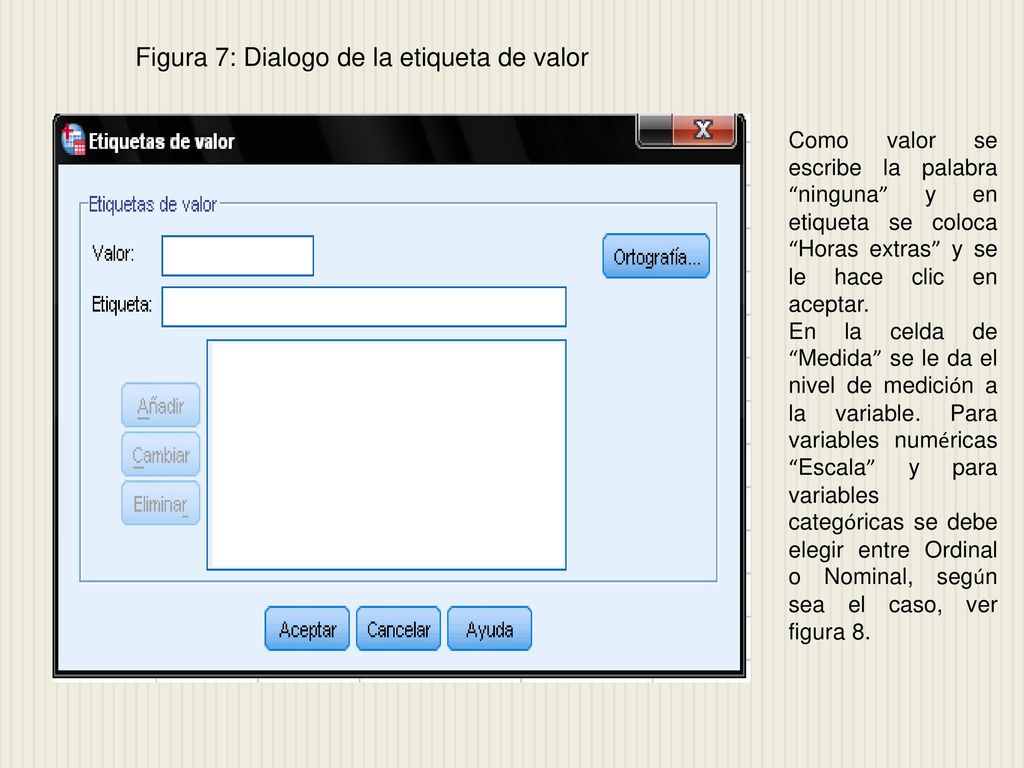Click the 'Etiqueta:' field label

point(121,304)
